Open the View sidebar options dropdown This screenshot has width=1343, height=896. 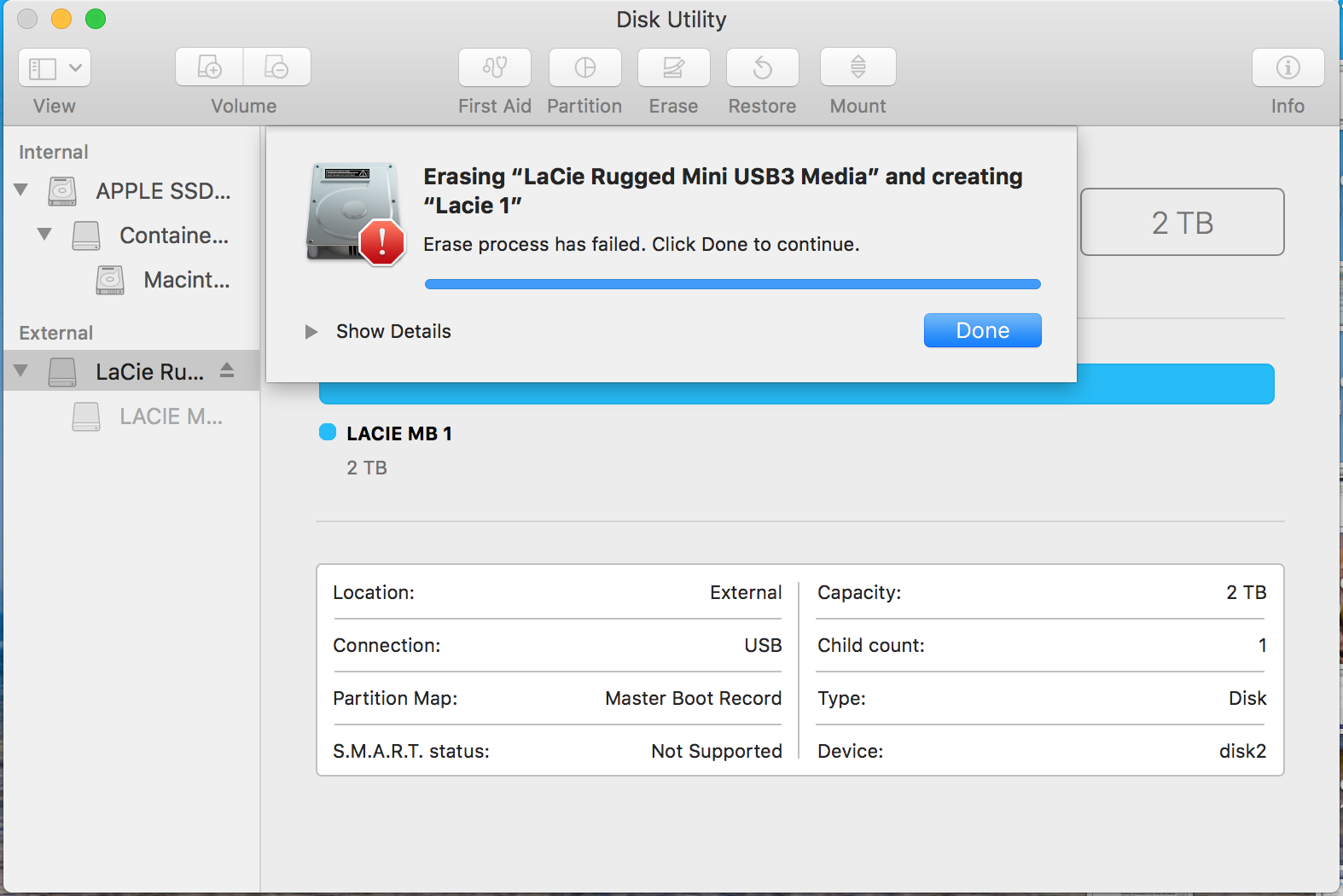pyautogui.click(x=55, y=67)
